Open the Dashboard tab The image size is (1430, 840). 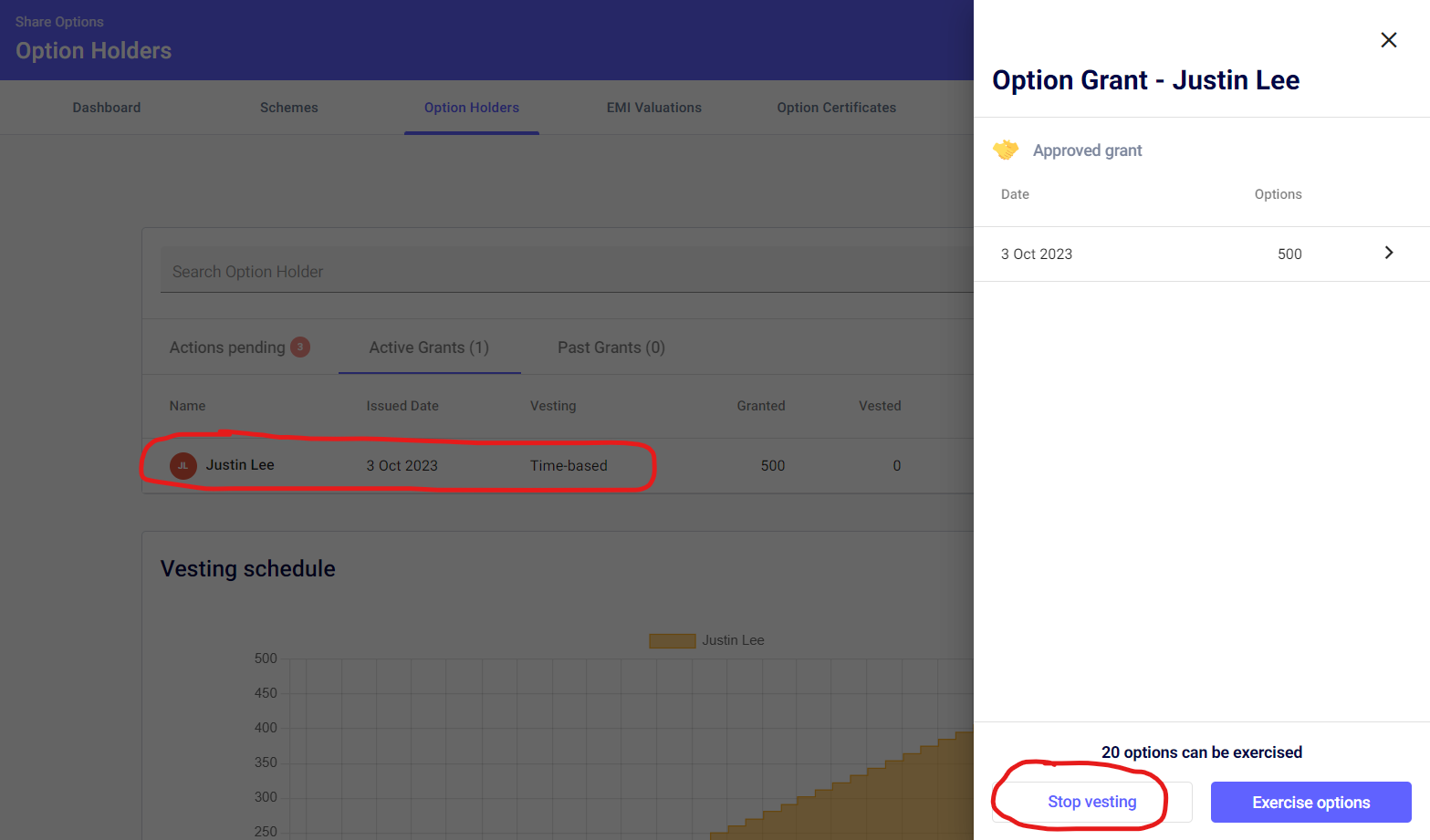(x=107, y=108)
